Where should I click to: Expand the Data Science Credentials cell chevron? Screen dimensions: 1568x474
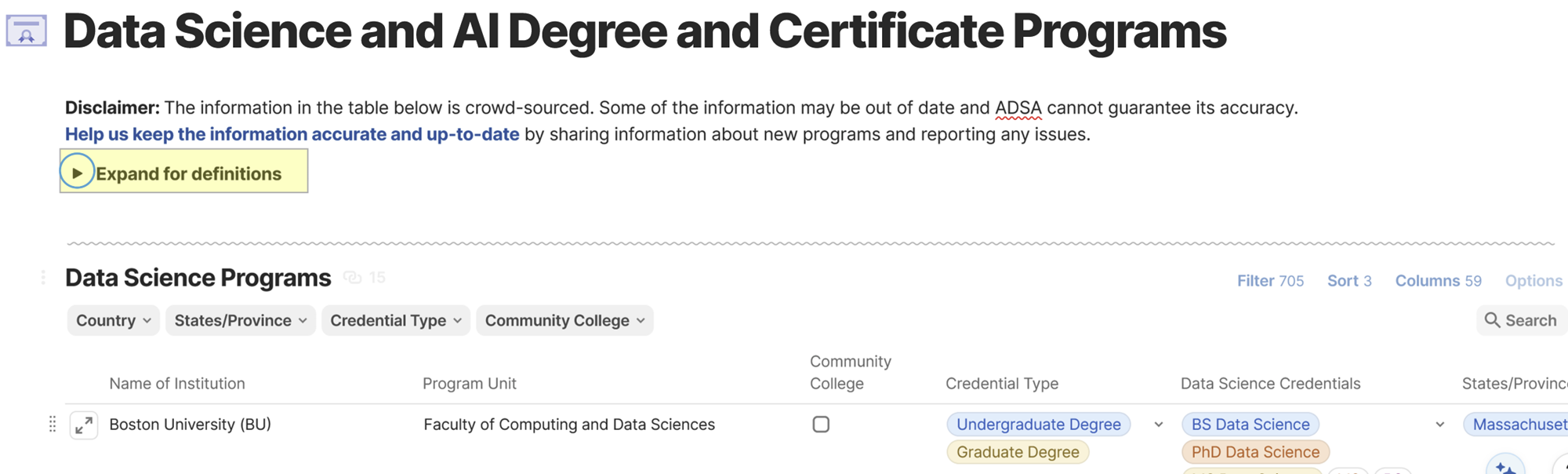(1440, 425)
